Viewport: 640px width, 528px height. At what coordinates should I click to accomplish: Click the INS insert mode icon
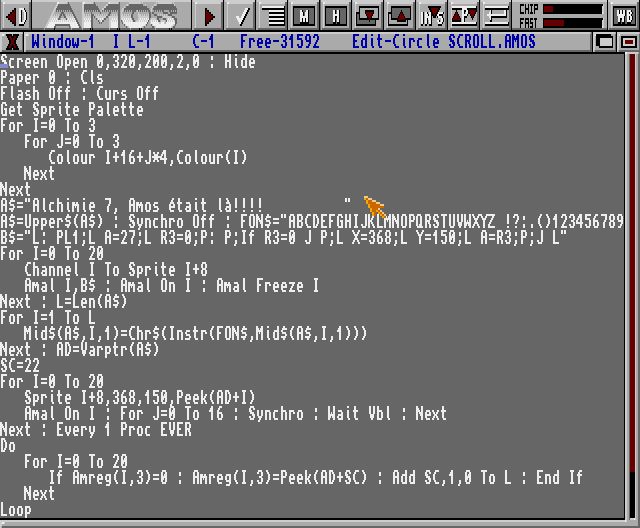[x=431, y=16]
